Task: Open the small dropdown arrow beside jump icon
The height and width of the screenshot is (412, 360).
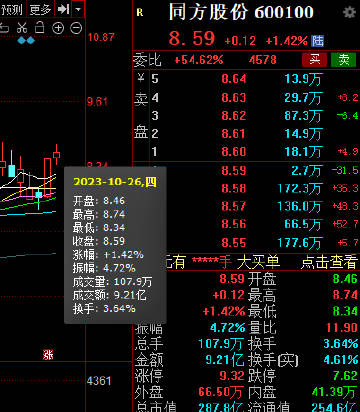Action: tap(78, 9)
